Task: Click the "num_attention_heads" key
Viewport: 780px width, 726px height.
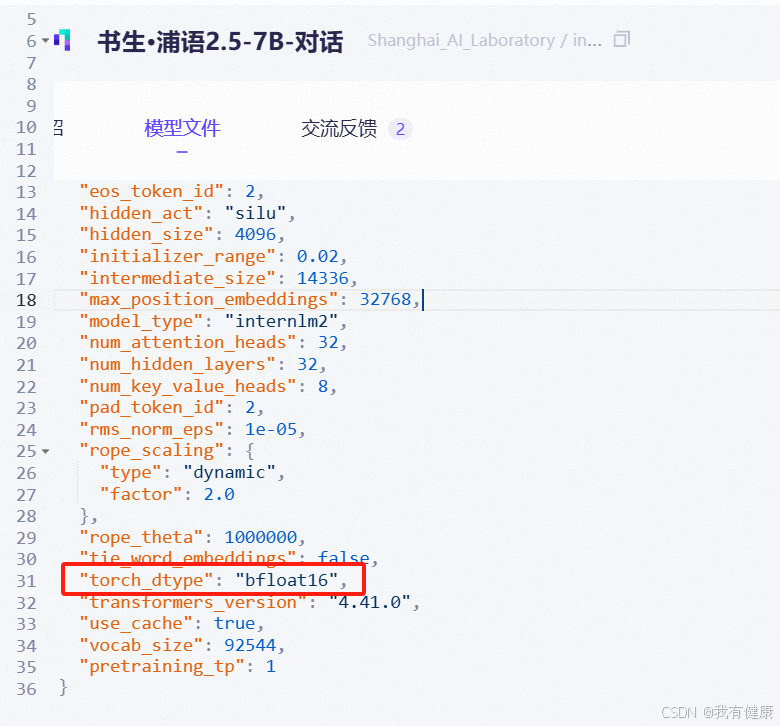Action: point(188,343)
